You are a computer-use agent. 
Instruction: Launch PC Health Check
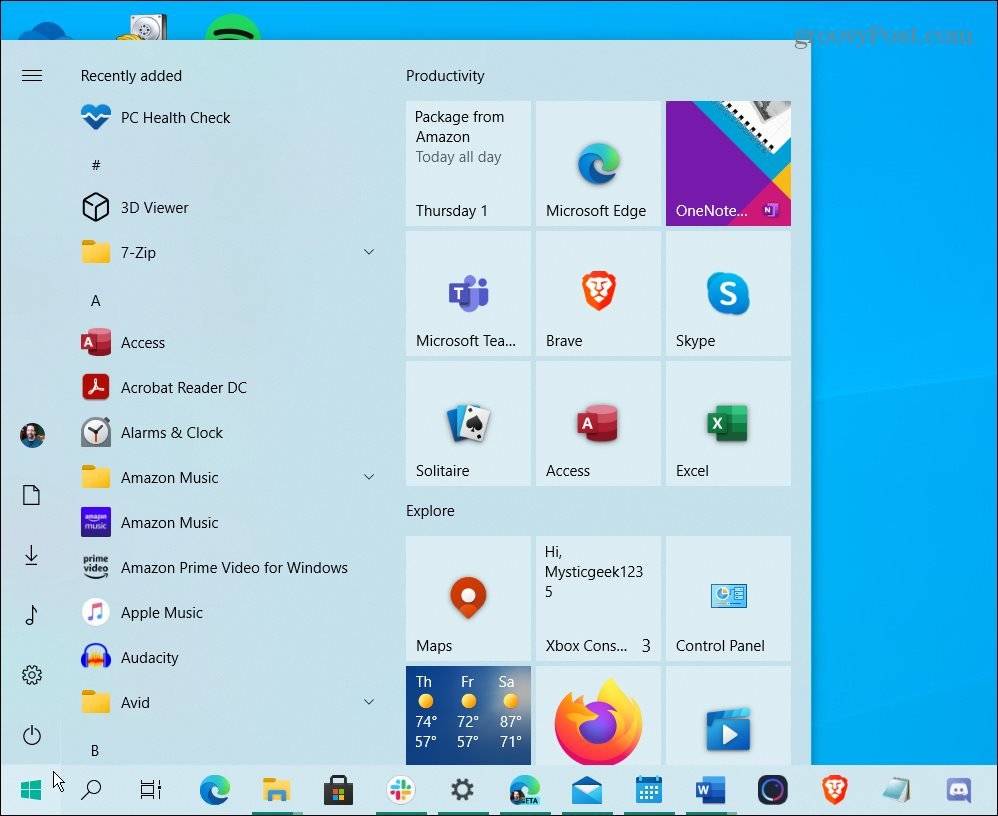coord(229,118)
